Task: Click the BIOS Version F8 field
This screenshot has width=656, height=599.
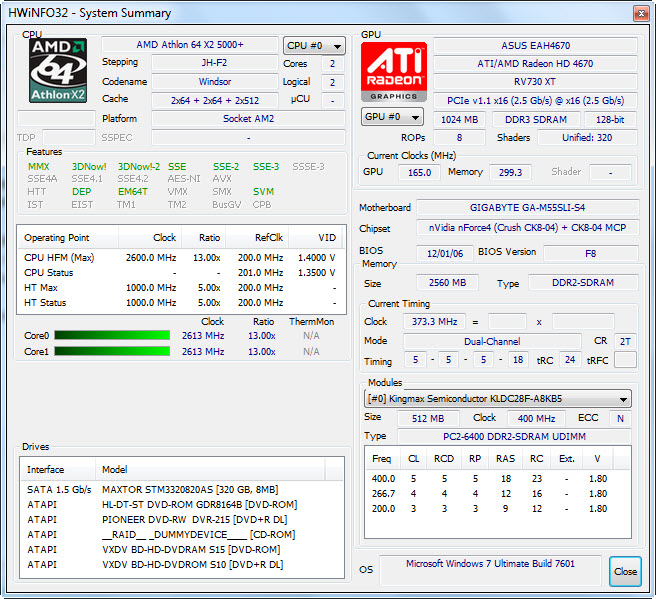Action: [x=591, y=253]
